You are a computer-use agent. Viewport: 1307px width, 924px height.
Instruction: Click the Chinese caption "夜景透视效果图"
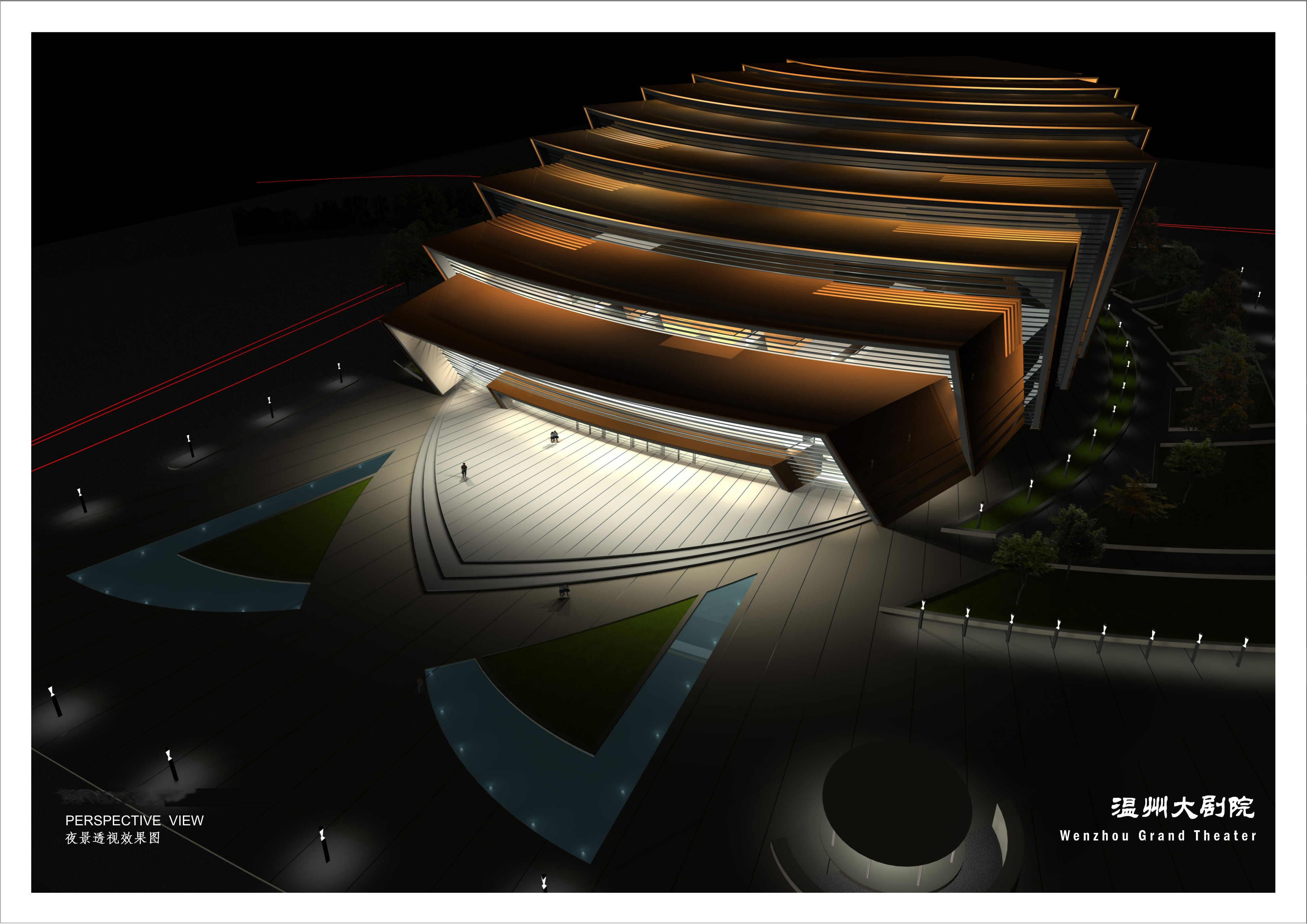[x=113, y=838]
